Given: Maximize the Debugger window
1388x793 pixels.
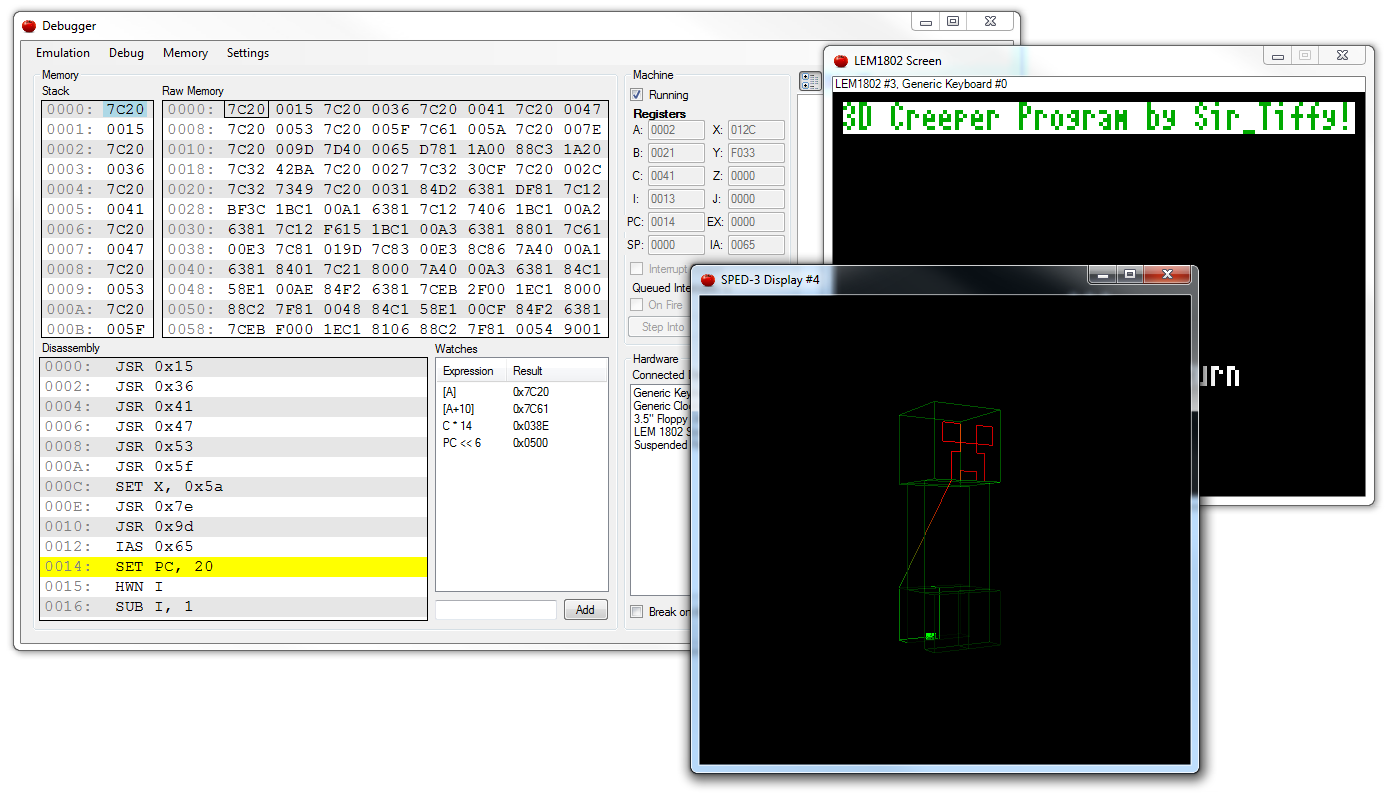Looking at the screenshot, I should (953, 21).
